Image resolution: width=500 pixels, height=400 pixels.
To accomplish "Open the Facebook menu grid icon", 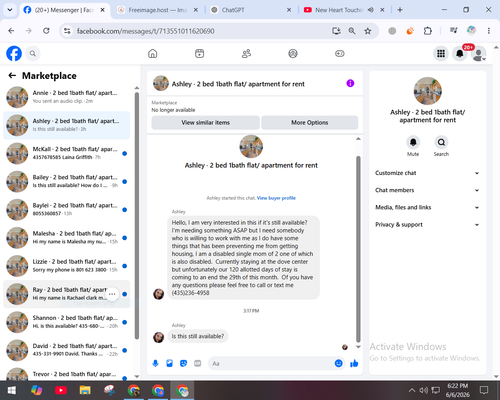I will (x=441, y=53).
